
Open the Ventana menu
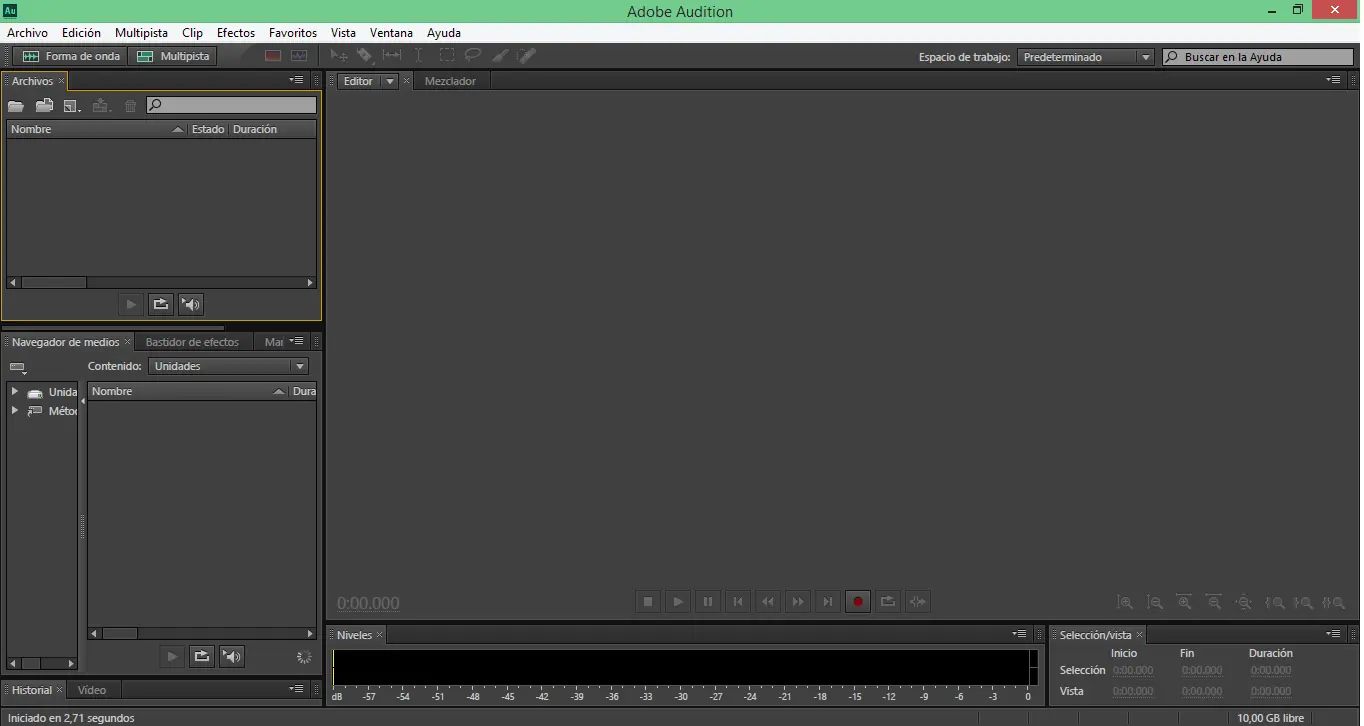coord(391,33)
